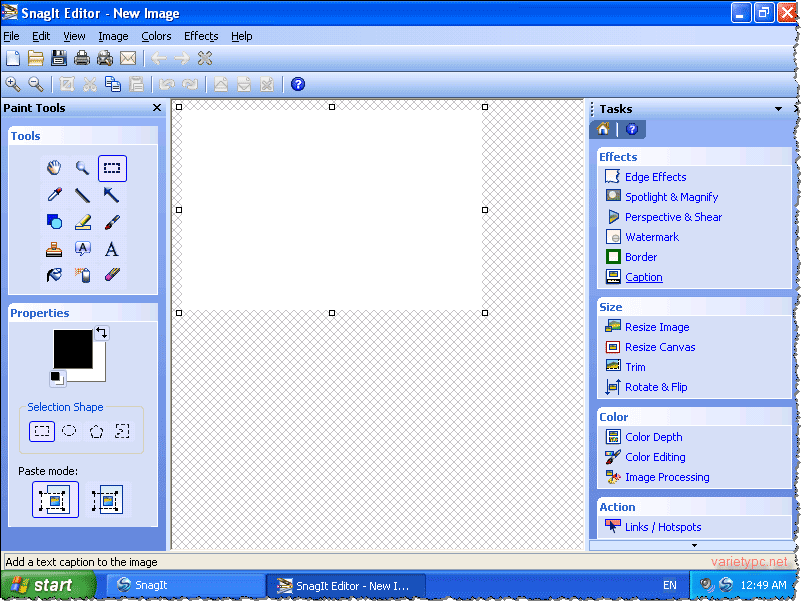Image resolution: width=801 pixels, height=601 pixels.
Task: Save the image with floppy icon
Action: point(59,58)
